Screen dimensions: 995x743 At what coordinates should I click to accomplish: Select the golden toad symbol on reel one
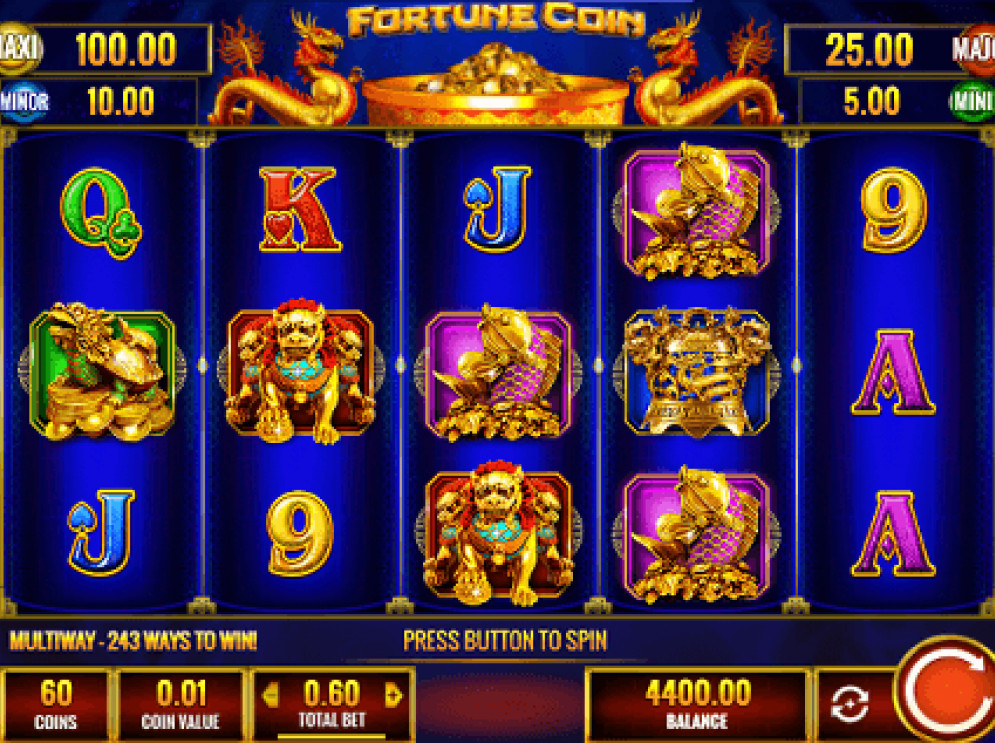(x=102, y=371)
